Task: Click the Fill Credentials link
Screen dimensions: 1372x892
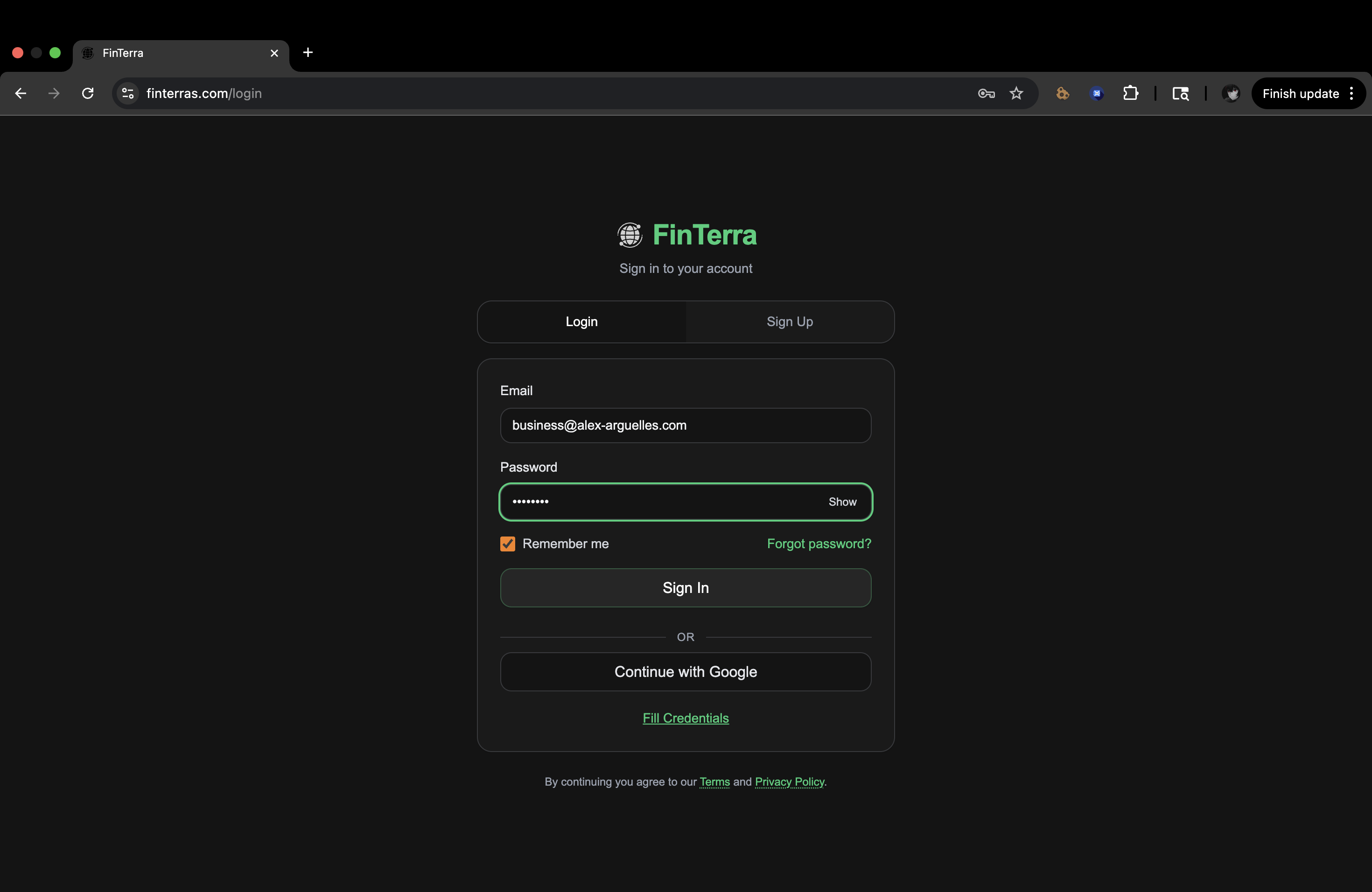Action: click(686, 718)
